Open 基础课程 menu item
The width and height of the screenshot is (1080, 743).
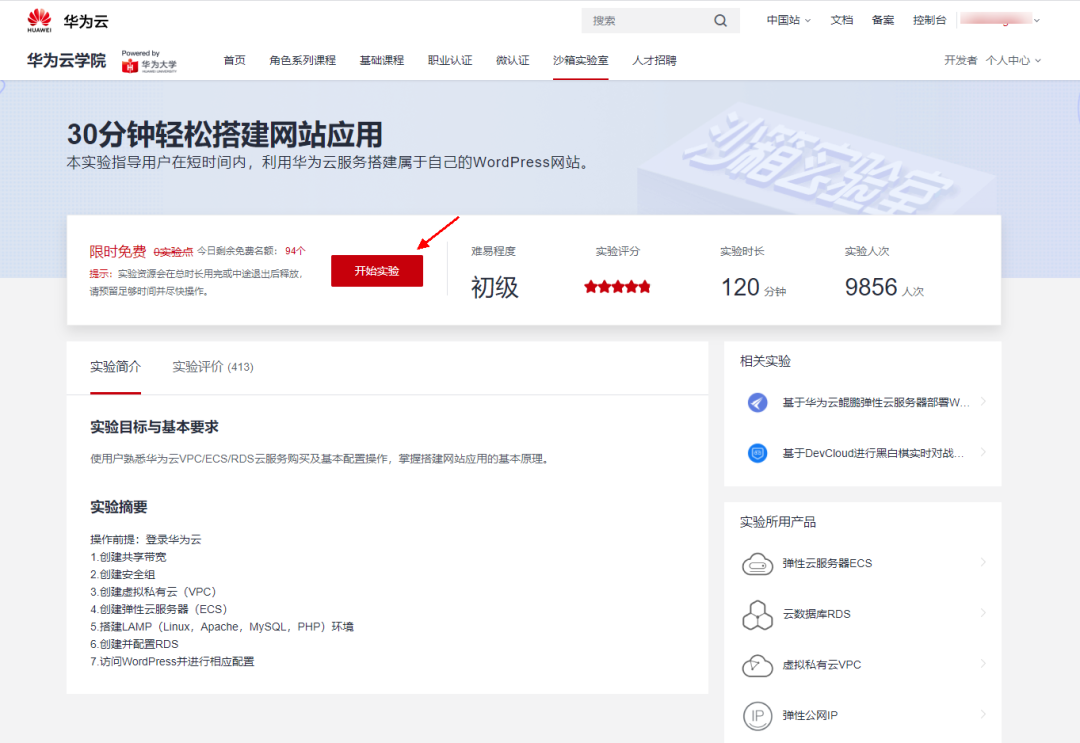tap(382, 61)
